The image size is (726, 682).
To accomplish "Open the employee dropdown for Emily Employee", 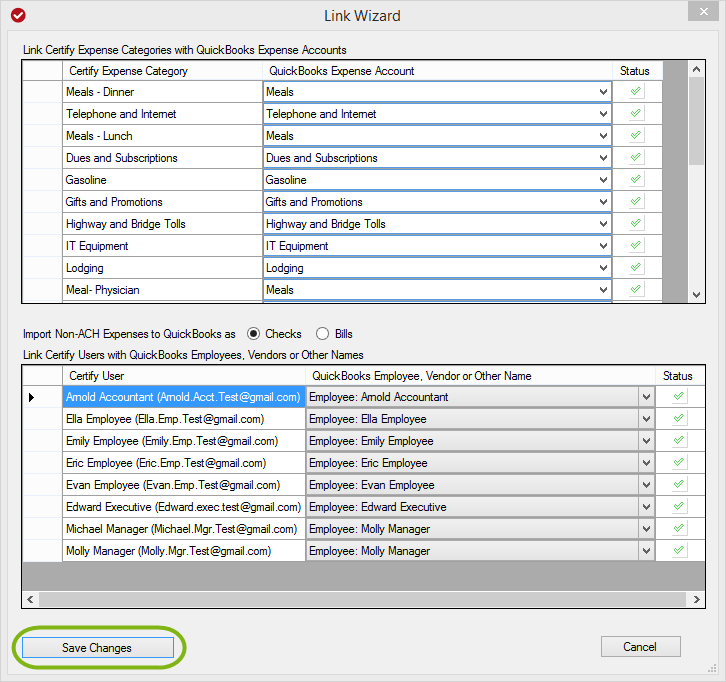I will tap(646, 441).
